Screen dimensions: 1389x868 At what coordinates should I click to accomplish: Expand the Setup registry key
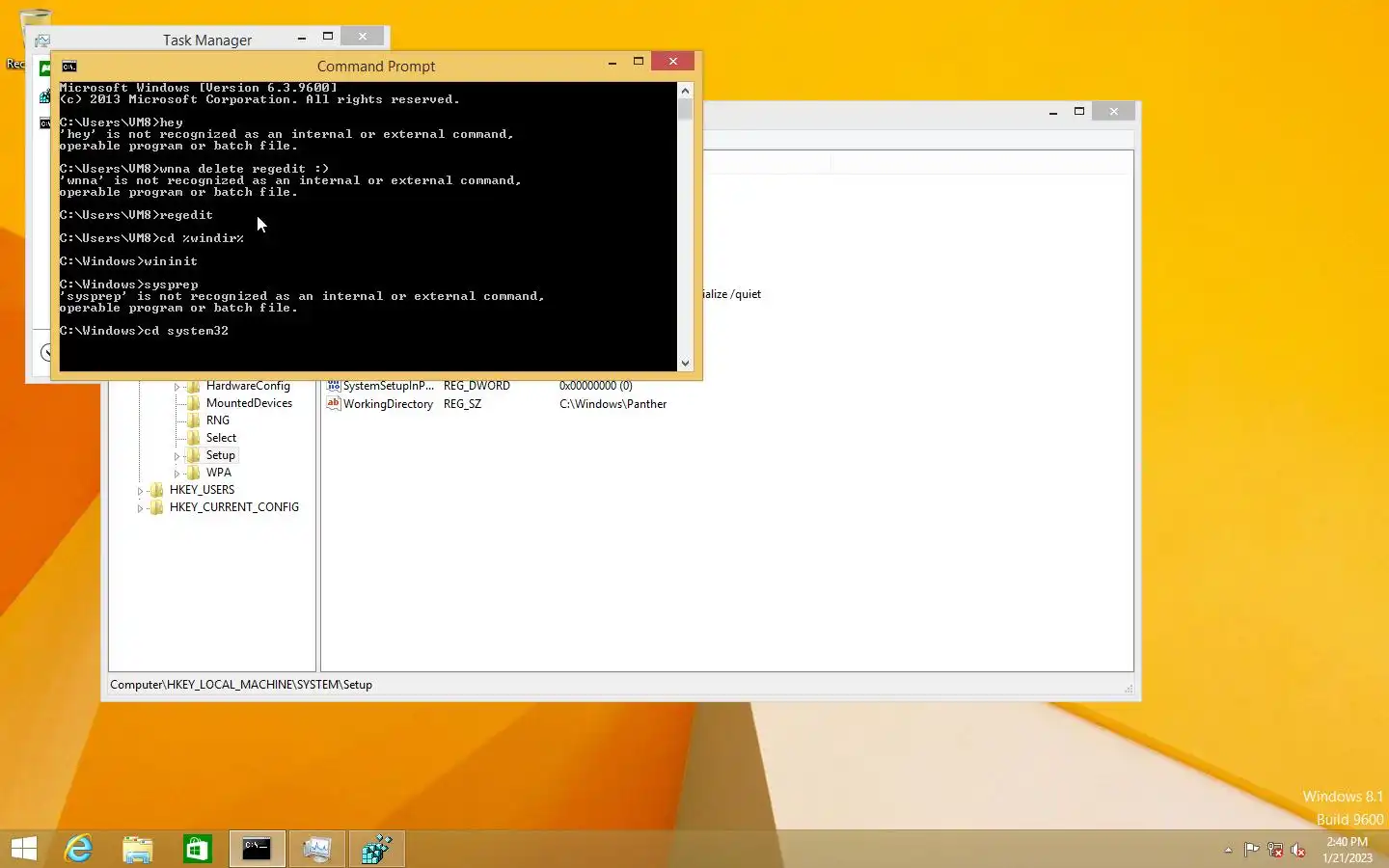(x=177, y=456)
